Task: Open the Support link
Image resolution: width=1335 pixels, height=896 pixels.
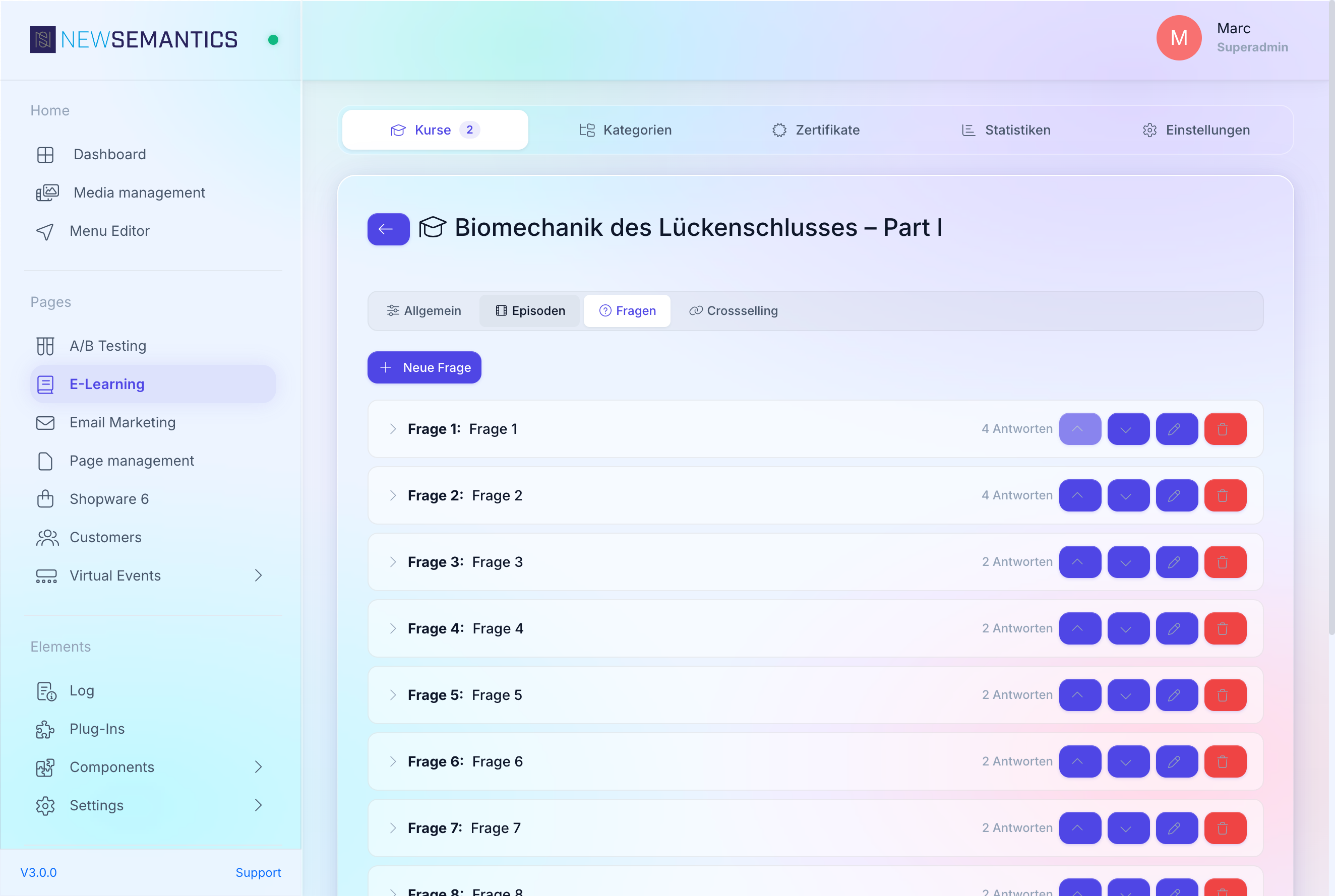Action: tap(259, 873)
